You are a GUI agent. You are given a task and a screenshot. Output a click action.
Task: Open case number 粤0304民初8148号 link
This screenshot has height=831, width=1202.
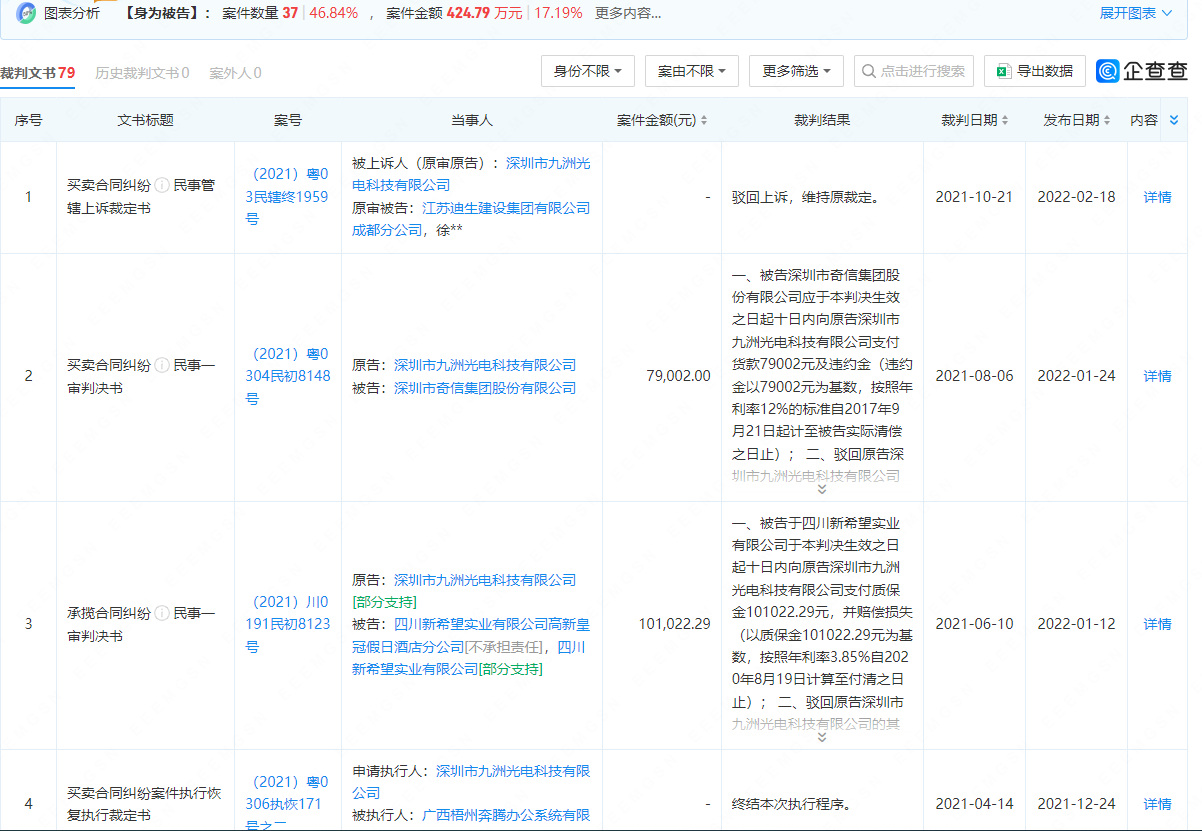(287, 376)
